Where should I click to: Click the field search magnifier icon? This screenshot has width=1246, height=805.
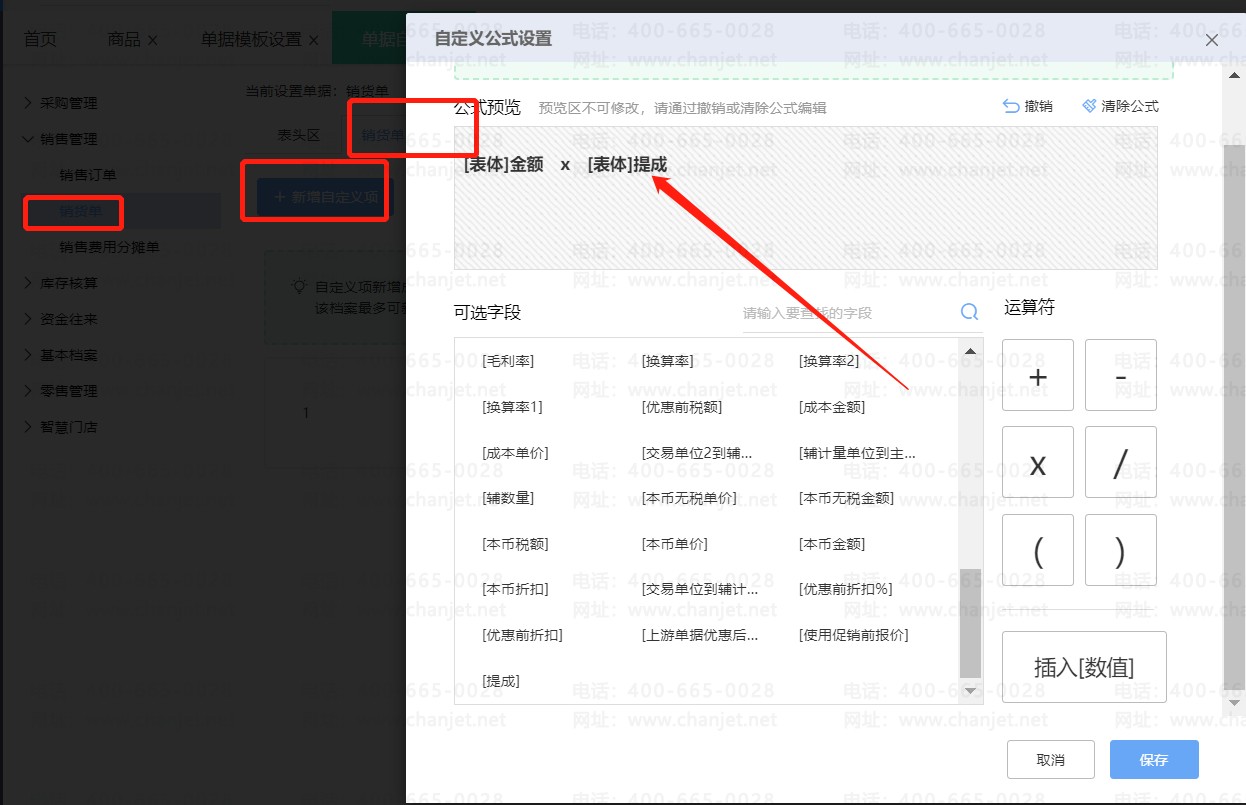click(x=969, y=312)
